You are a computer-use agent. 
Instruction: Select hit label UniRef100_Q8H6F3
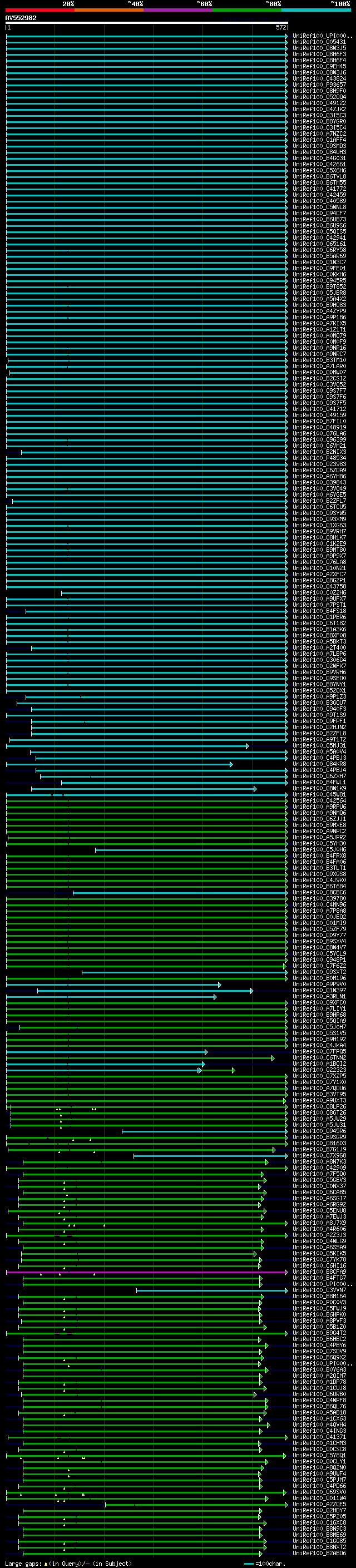coord(319,54)
